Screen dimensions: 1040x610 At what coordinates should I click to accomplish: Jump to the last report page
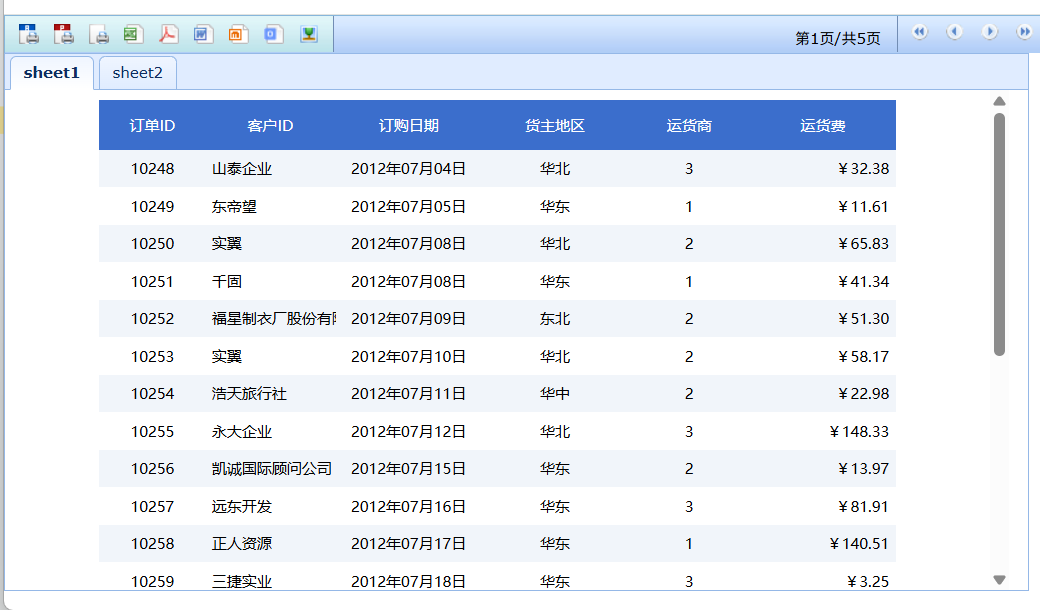(1024, 32)
